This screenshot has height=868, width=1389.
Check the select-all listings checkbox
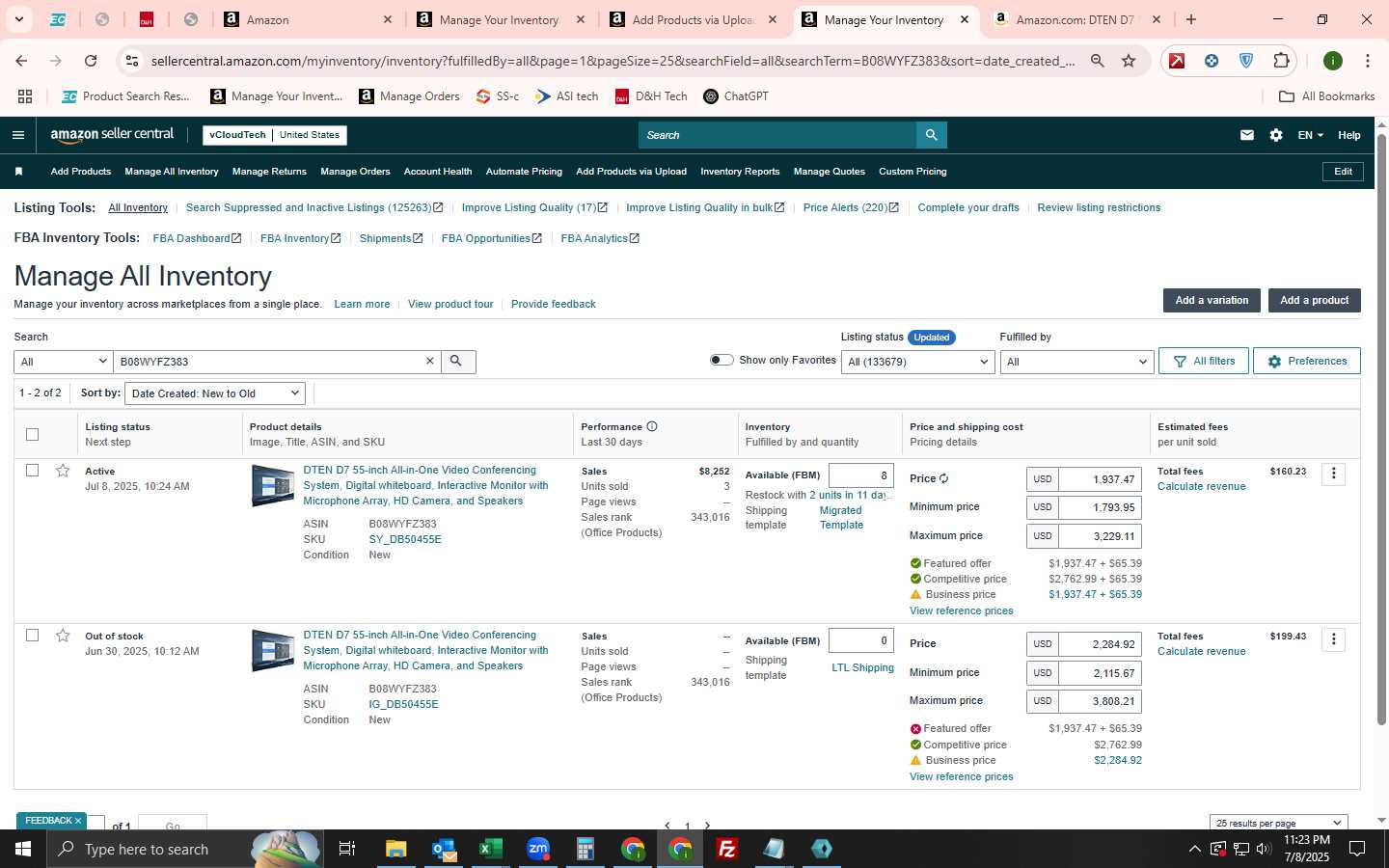tap(32, 434)
